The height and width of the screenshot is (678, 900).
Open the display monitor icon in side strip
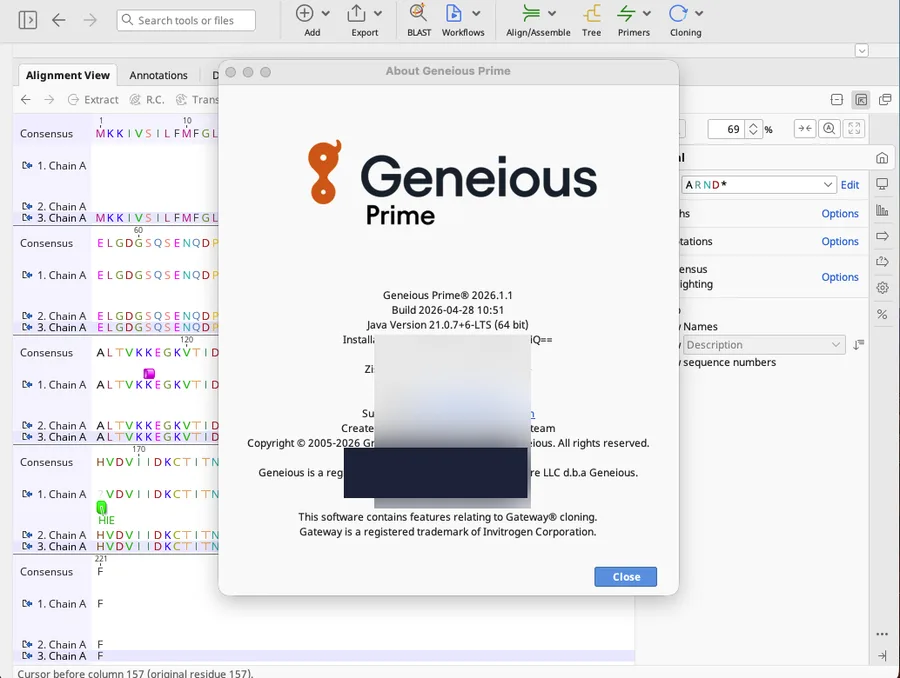(882, 184)
